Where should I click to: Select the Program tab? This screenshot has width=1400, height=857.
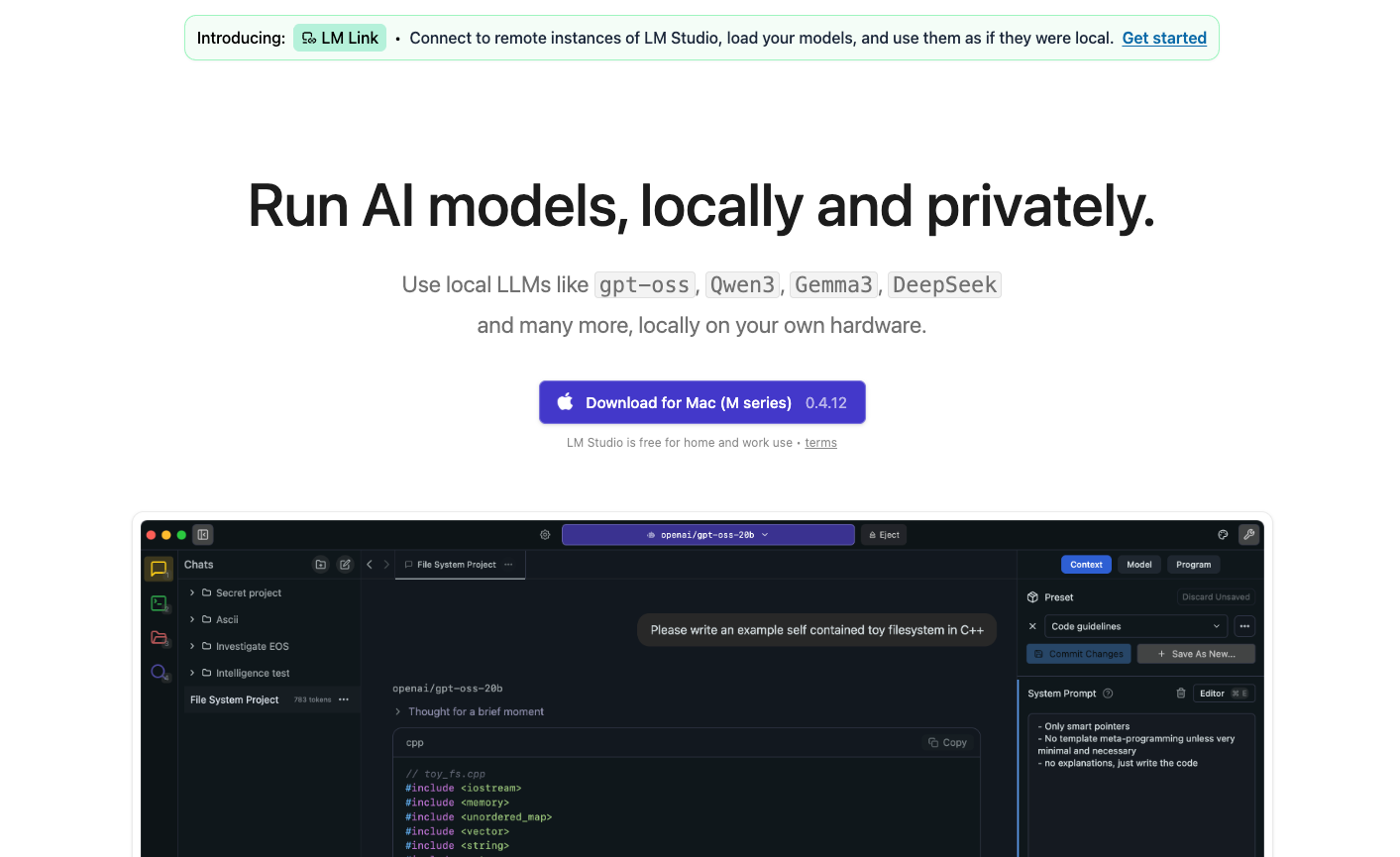point(1193,564)
